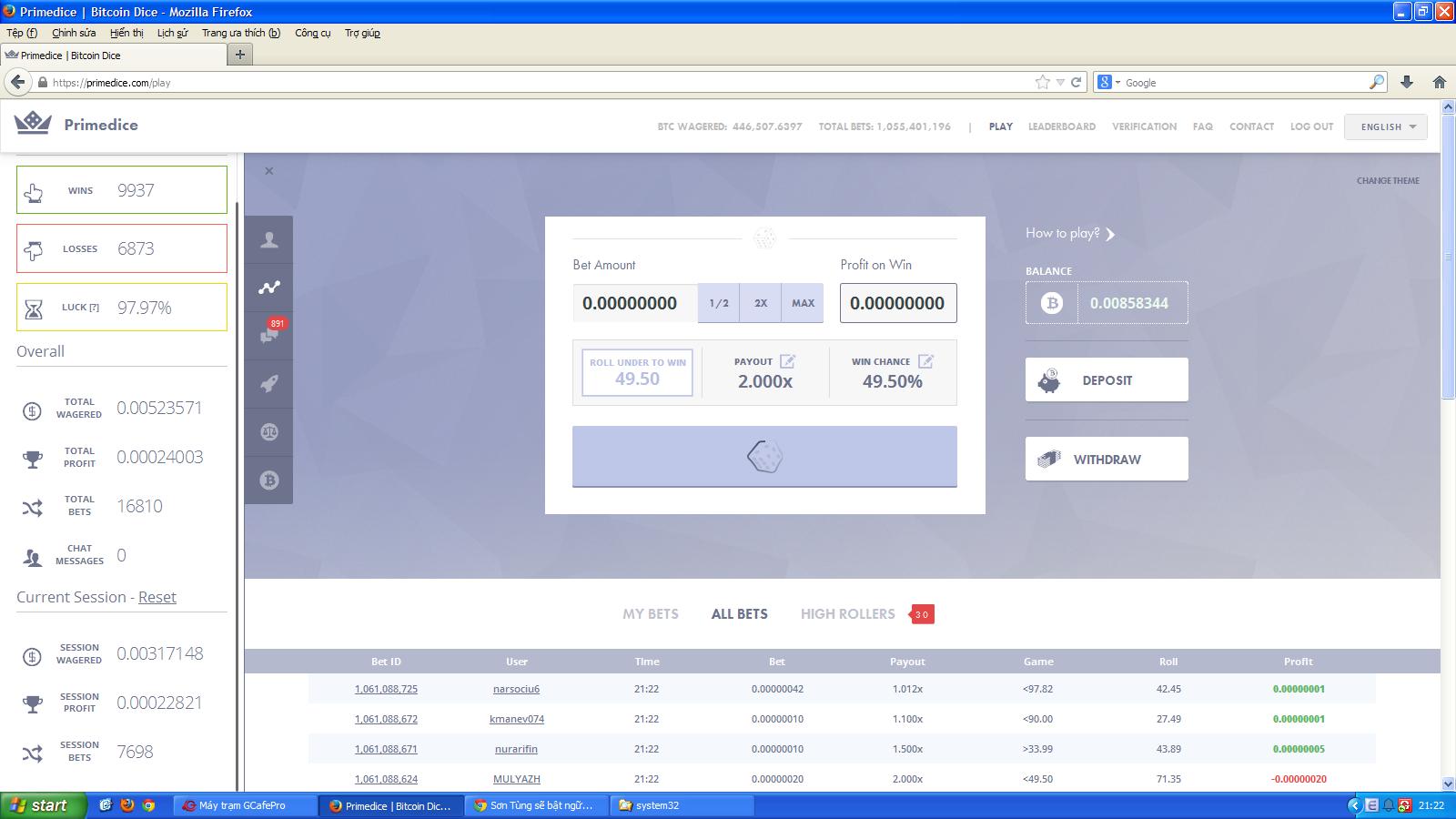Roll the dice button

(764, 457)
